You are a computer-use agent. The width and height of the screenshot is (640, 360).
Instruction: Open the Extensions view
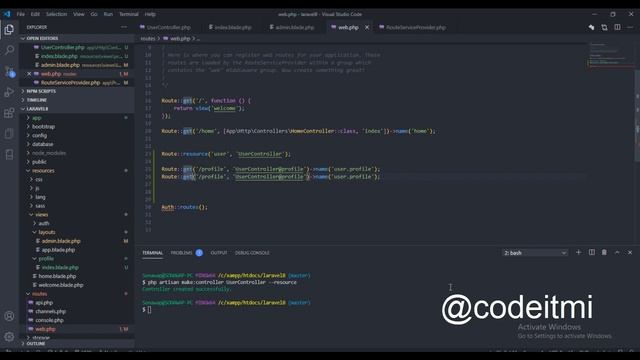click(x=9, y=113)
